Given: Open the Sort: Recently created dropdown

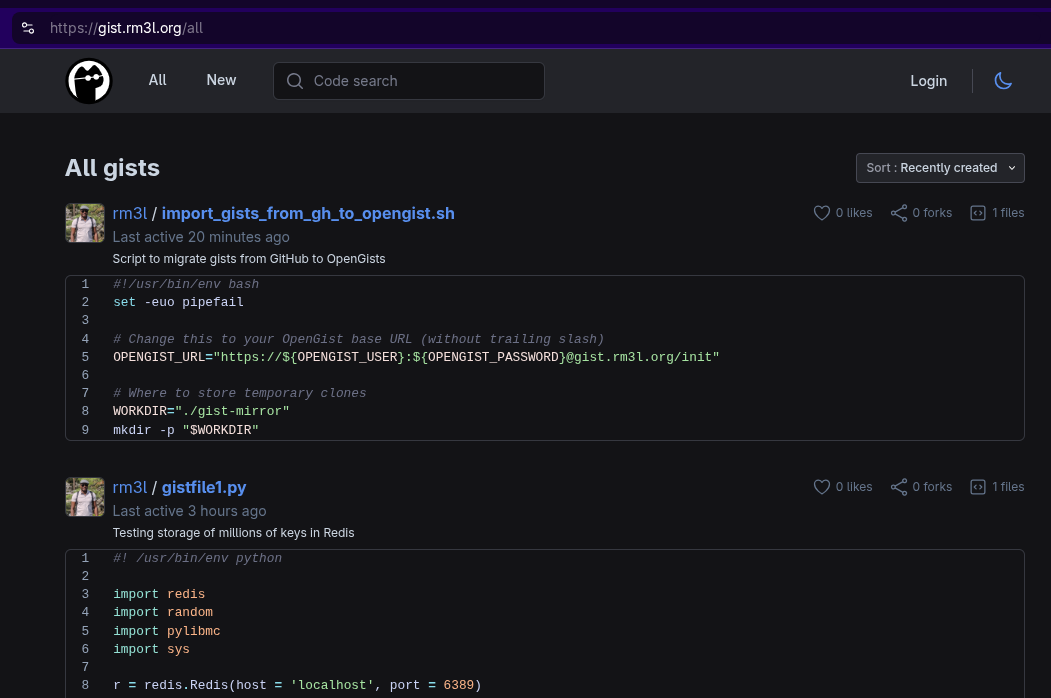Looking at the screenshot, I should pyautogui.click(x=940, y=168).
